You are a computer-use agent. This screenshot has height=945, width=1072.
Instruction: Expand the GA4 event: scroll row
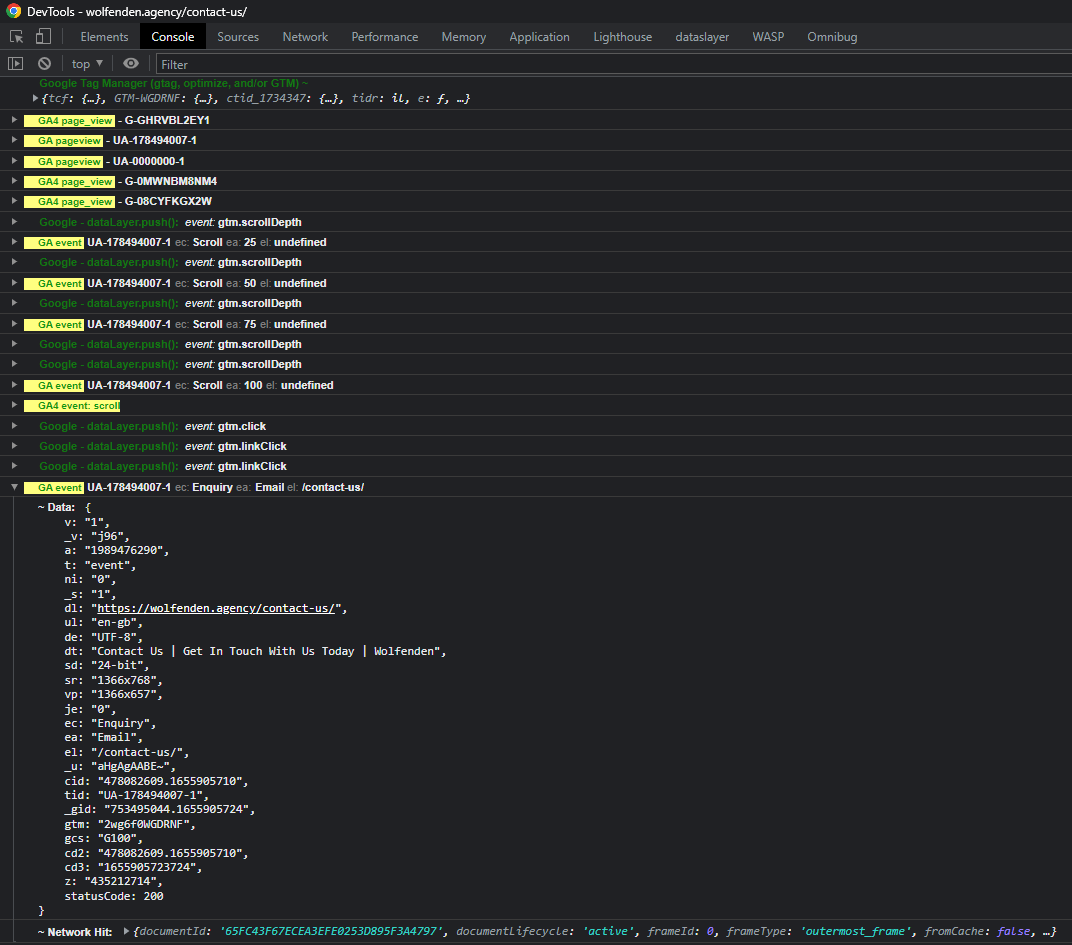(x=14, y=405)
